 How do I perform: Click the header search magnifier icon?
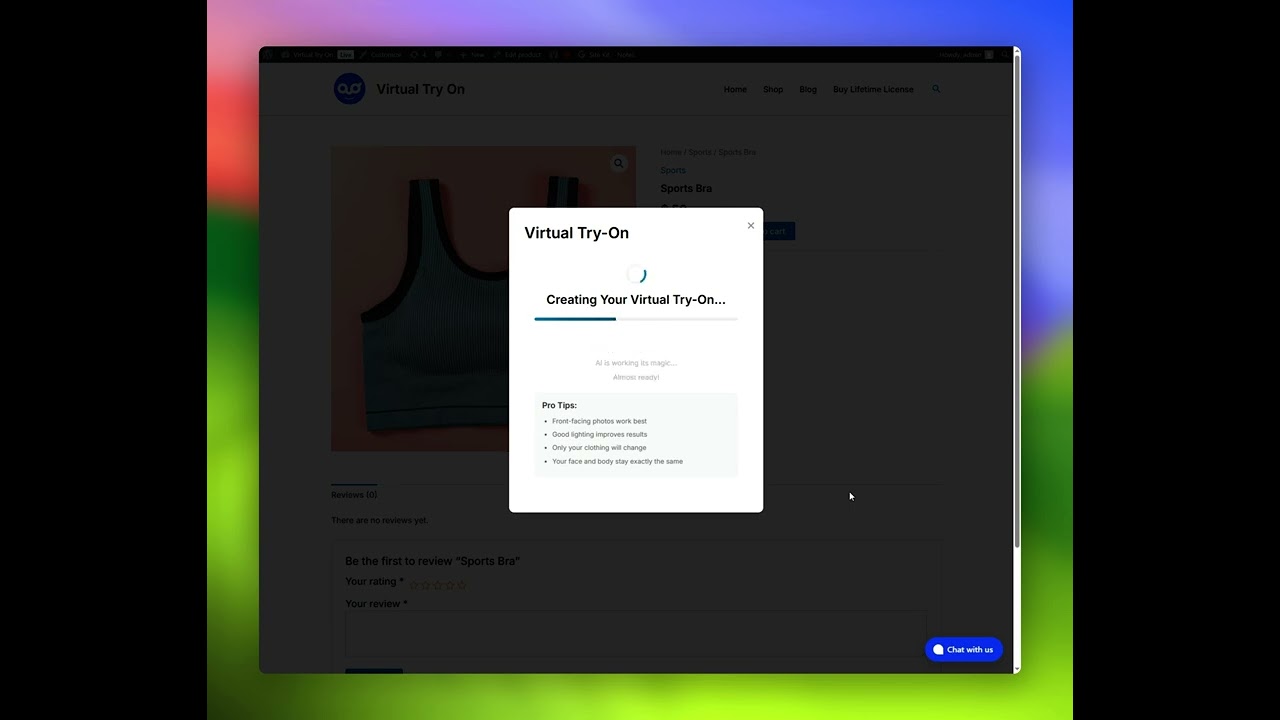pos(937,89)
